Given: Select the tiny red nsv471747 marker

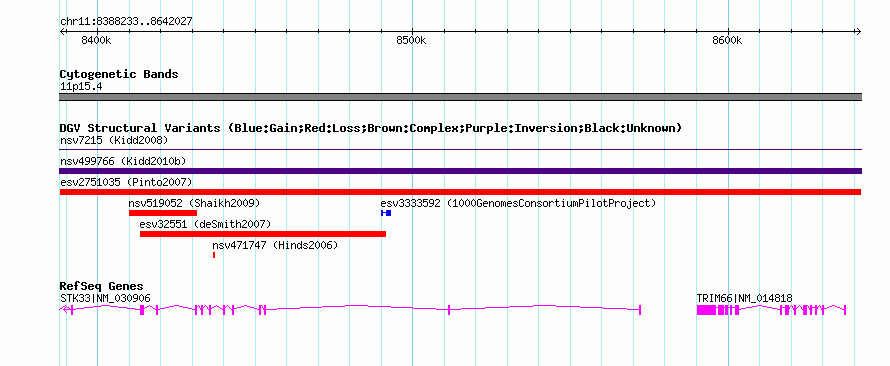Looking at the screenshot, I should point(214,255).
